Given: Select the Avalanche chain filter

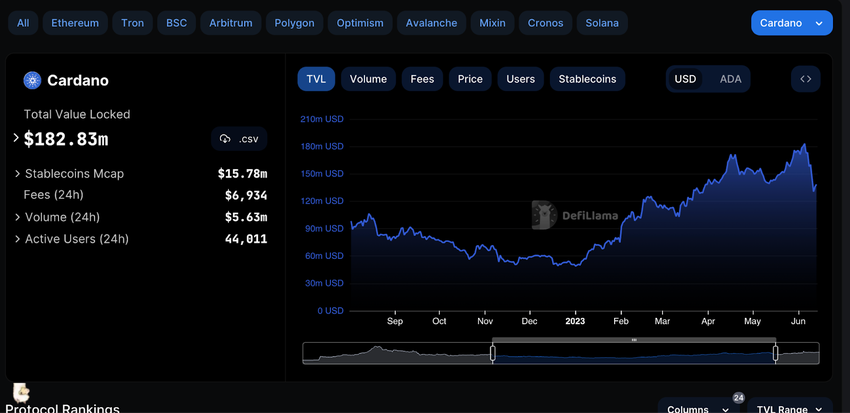Looking at the screenshot, I should [432, 23].
